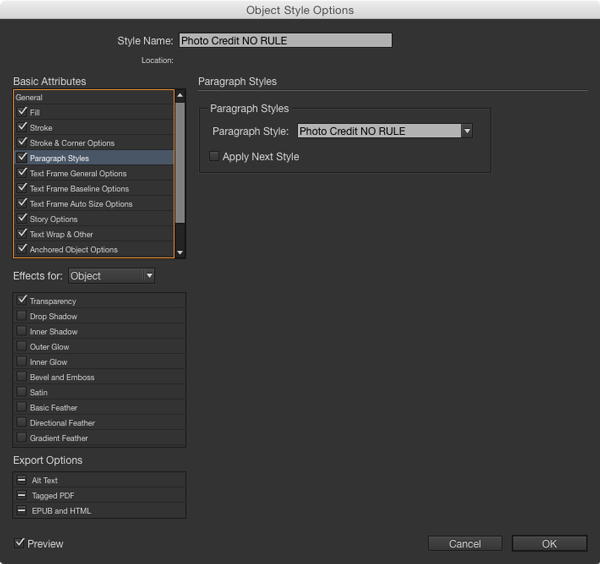Open Anchored Object Options category
The width and height of the screenshot is (600, 564).
click(94, 249)
